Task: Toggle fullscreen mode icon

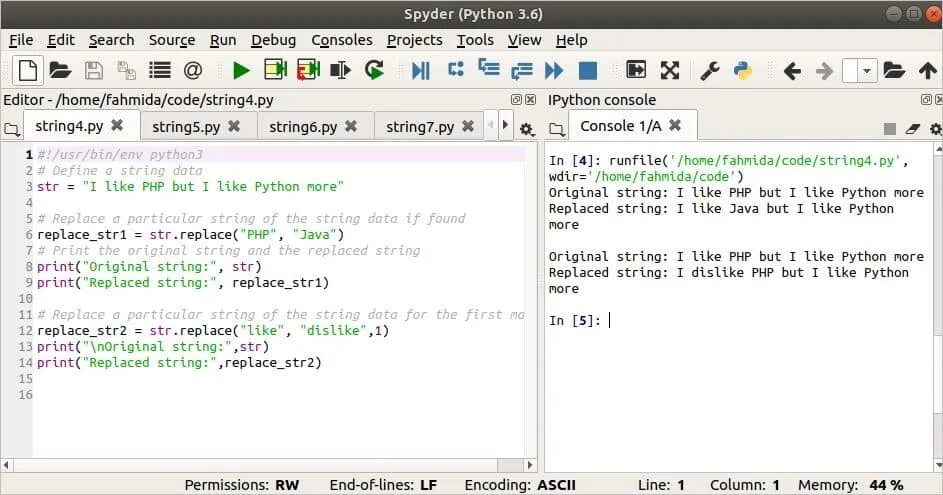Action: pyautogui.click(x=669, y=70)
